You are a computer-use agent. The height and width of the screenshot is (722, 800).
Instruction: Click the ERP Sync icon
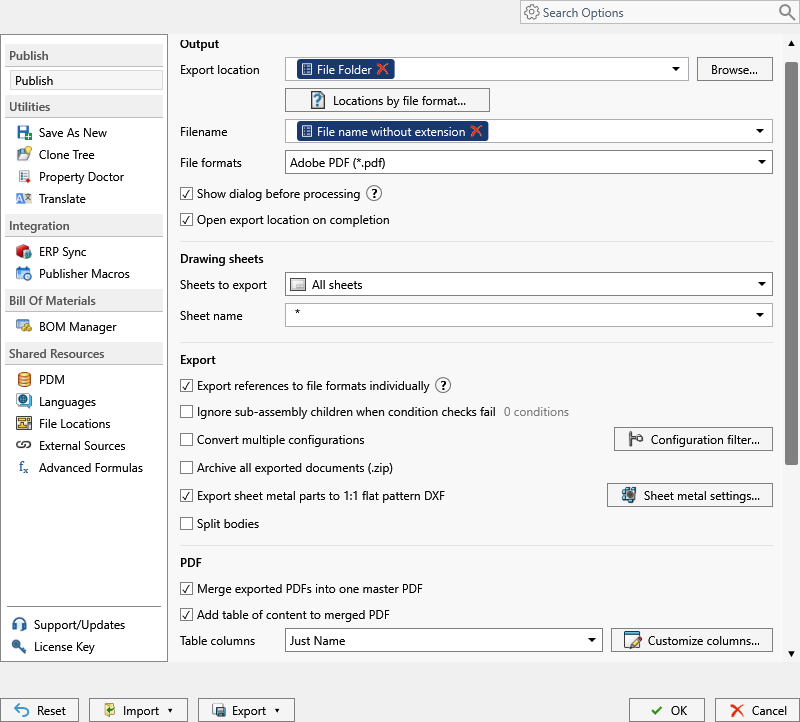(x=24, y=252)
